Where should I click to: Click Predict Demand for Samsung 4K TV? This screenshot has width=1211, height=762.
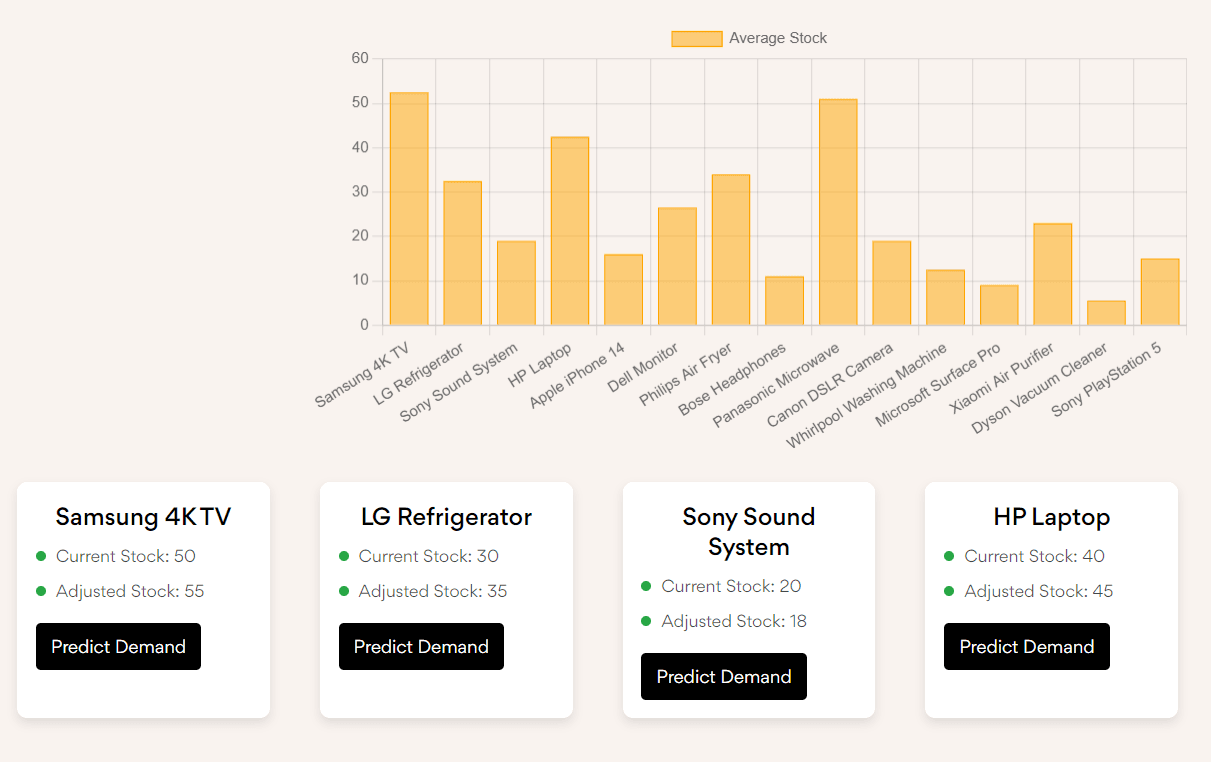pos(118,646)
